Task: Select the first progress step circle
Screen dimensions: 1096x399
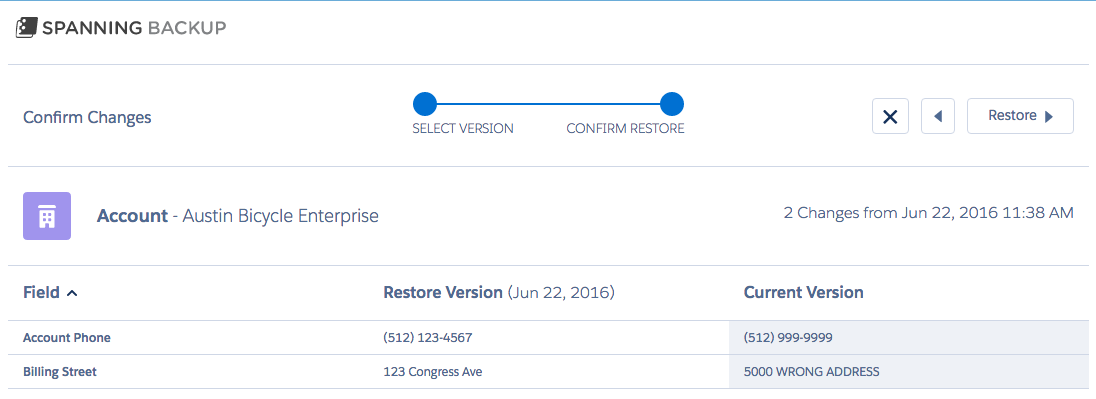Action: pos(424,104)
